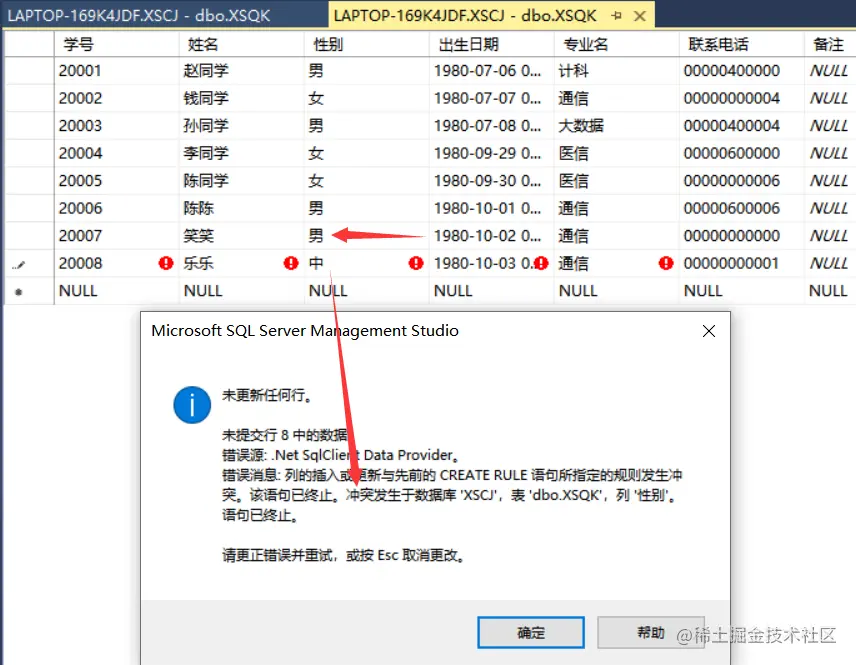
Task: Click name cell 钱同学
Action: click(242, 98)
